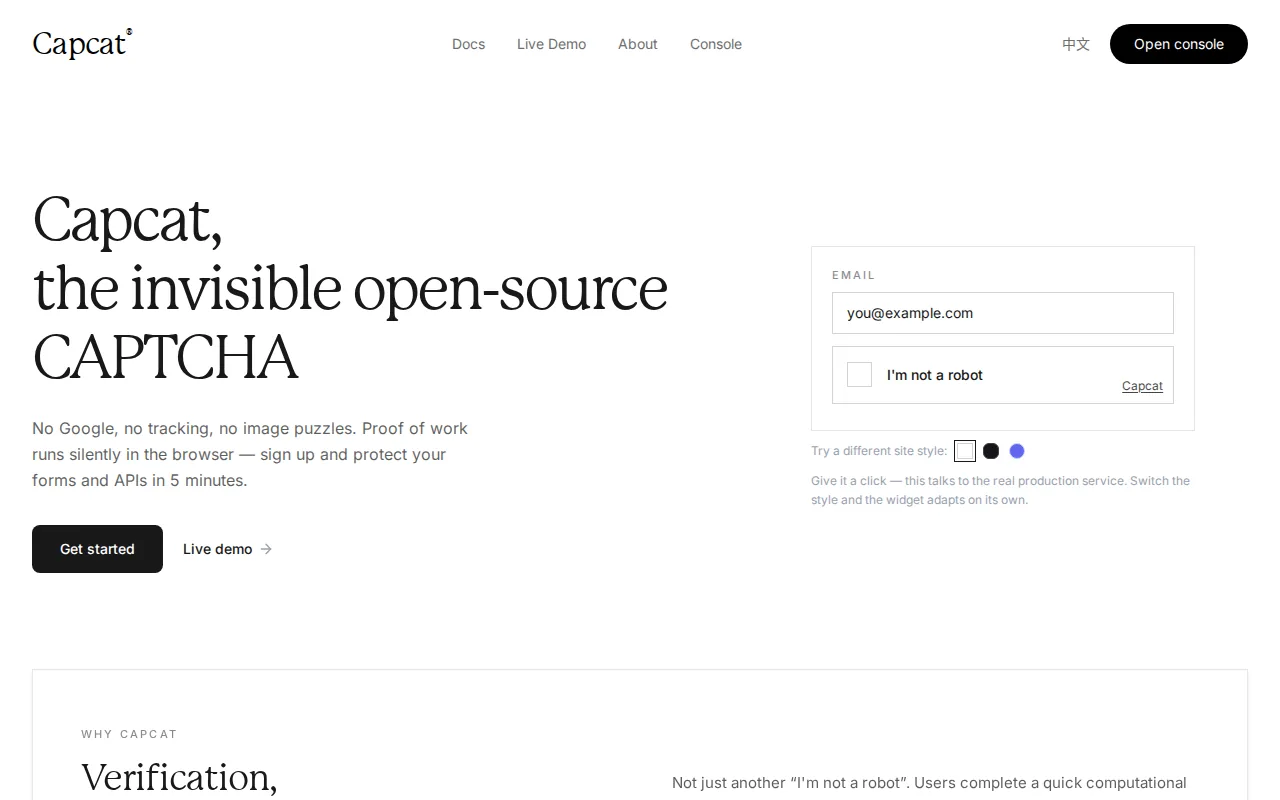The width and height of the screenshot is (1280, 800).
Task: Click the EMAIL field label
Action: (x=853, y=275)
